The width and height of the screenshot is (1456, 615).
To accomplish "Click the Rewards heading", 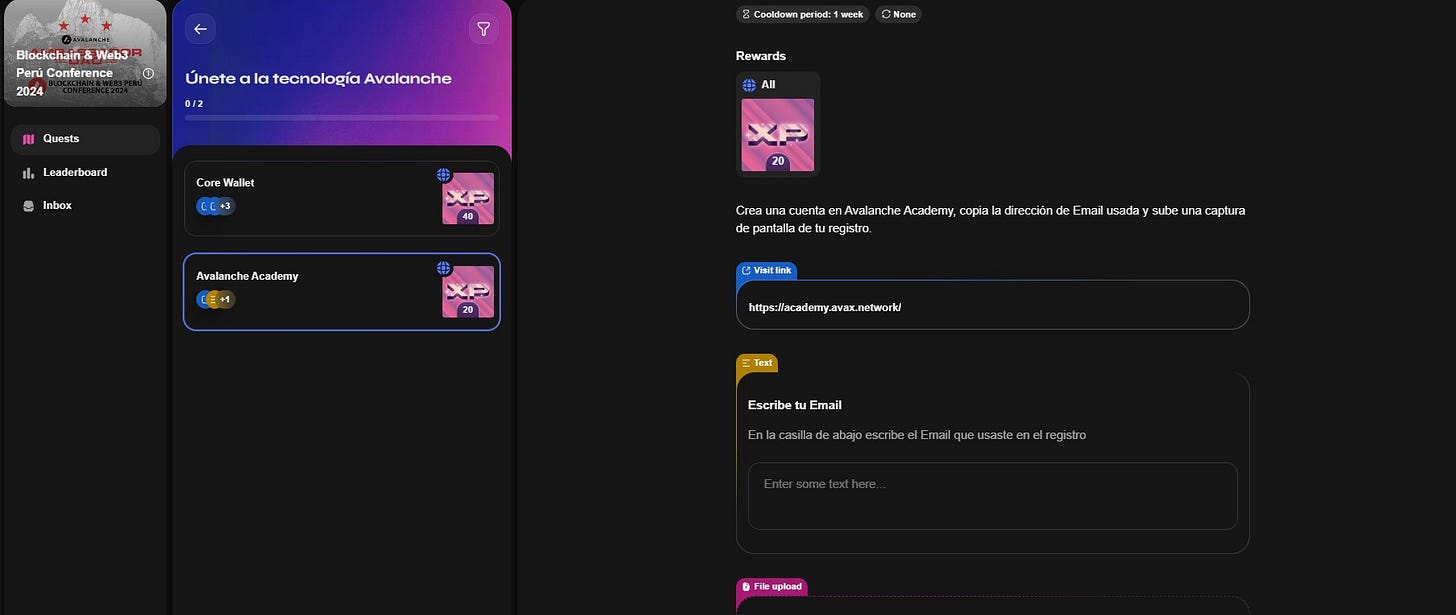I will pos(761,56).
